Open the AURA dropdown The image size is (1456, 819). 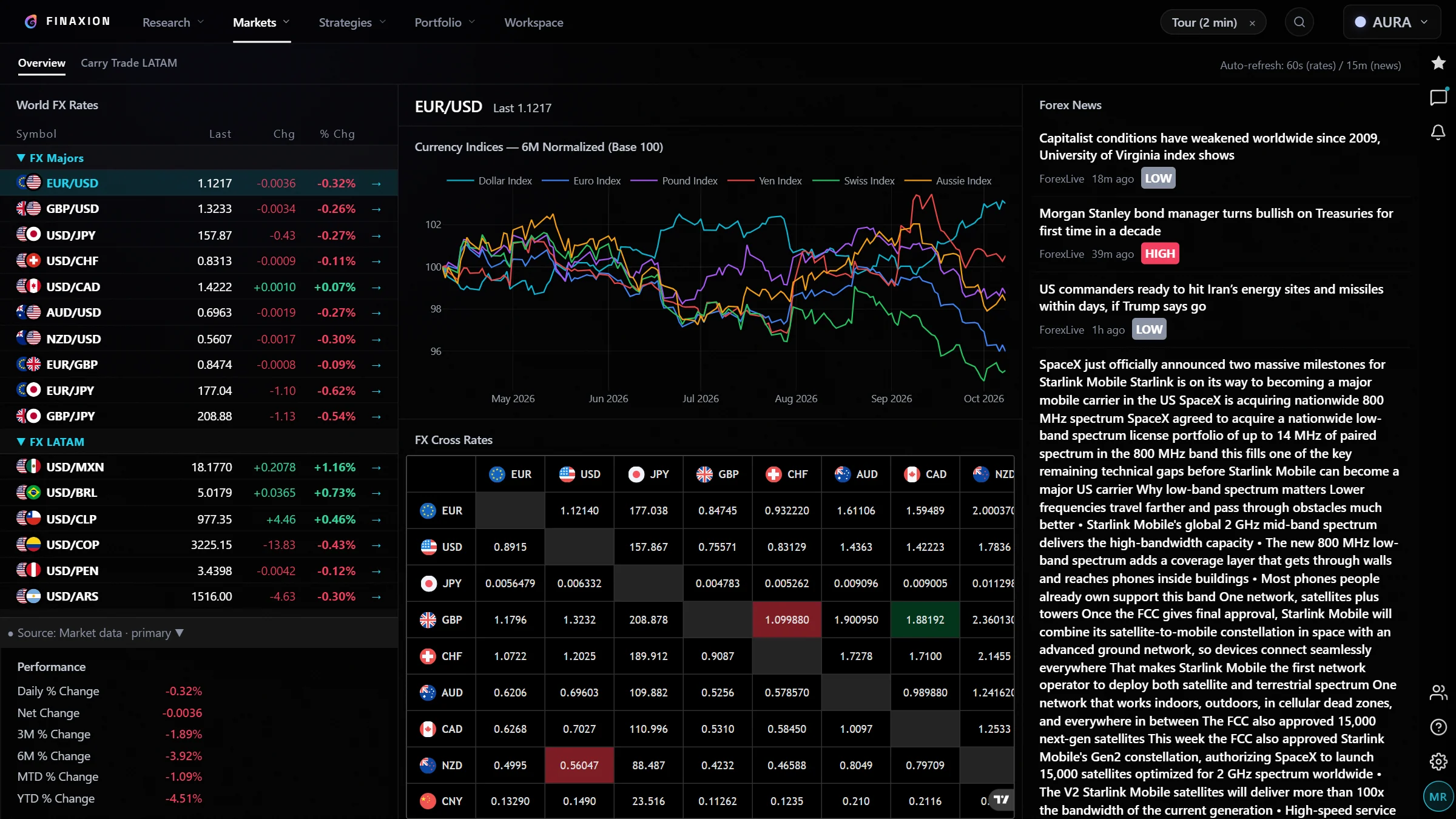(1392, 22)
